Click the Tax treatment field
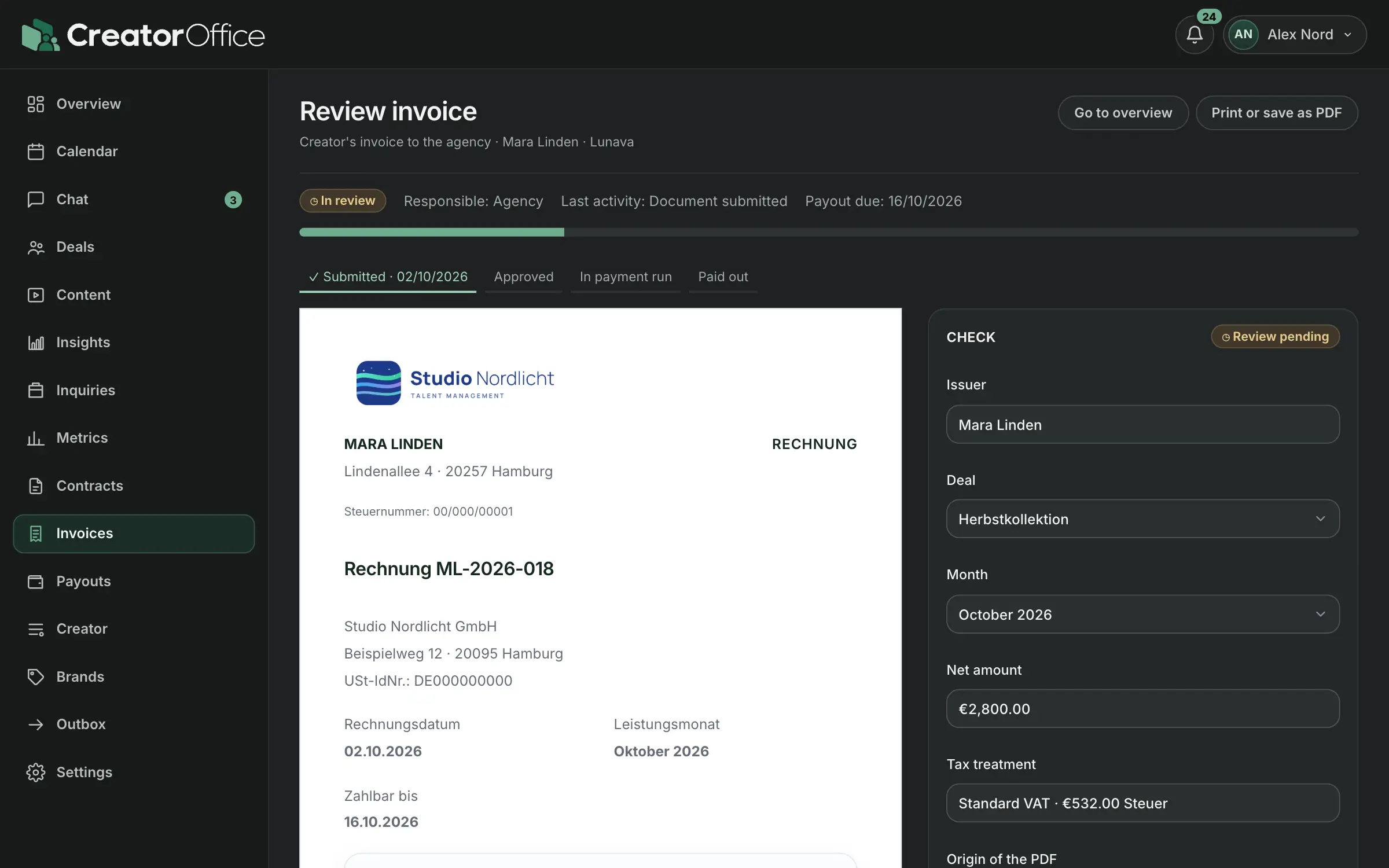The image size is (1389, 868). tap(1142, 803)
